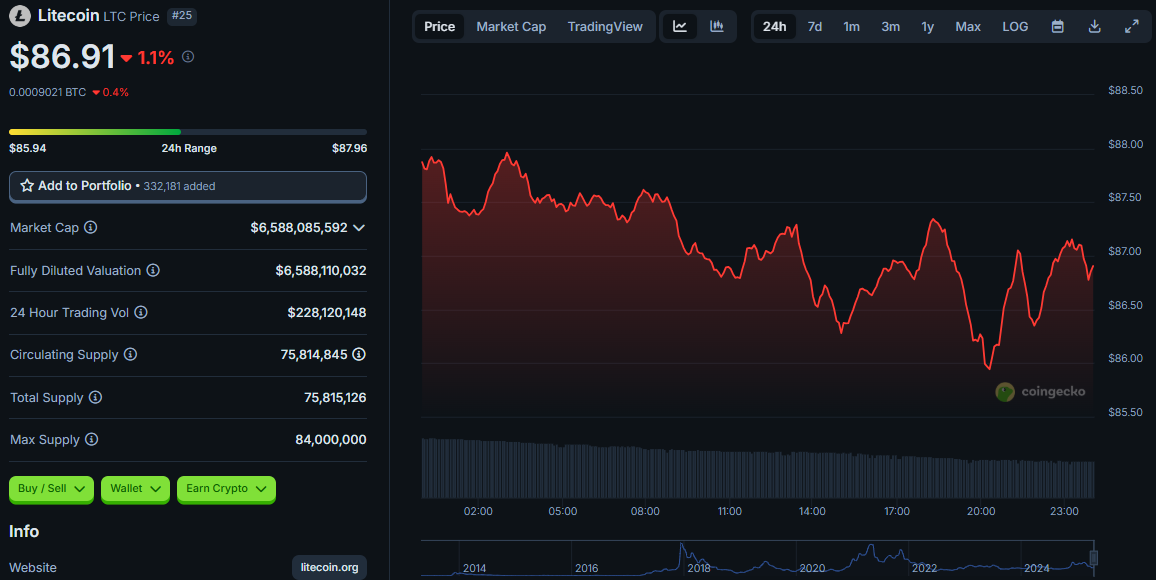Expand chart to fullscreen

coord(1132,27)
